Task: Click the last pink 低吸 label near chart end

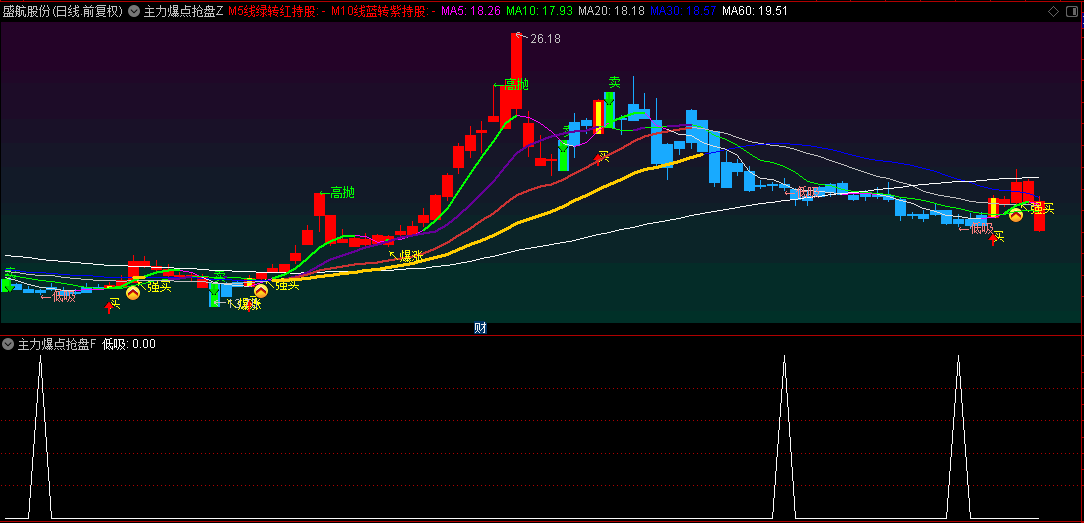Action: 981,228
